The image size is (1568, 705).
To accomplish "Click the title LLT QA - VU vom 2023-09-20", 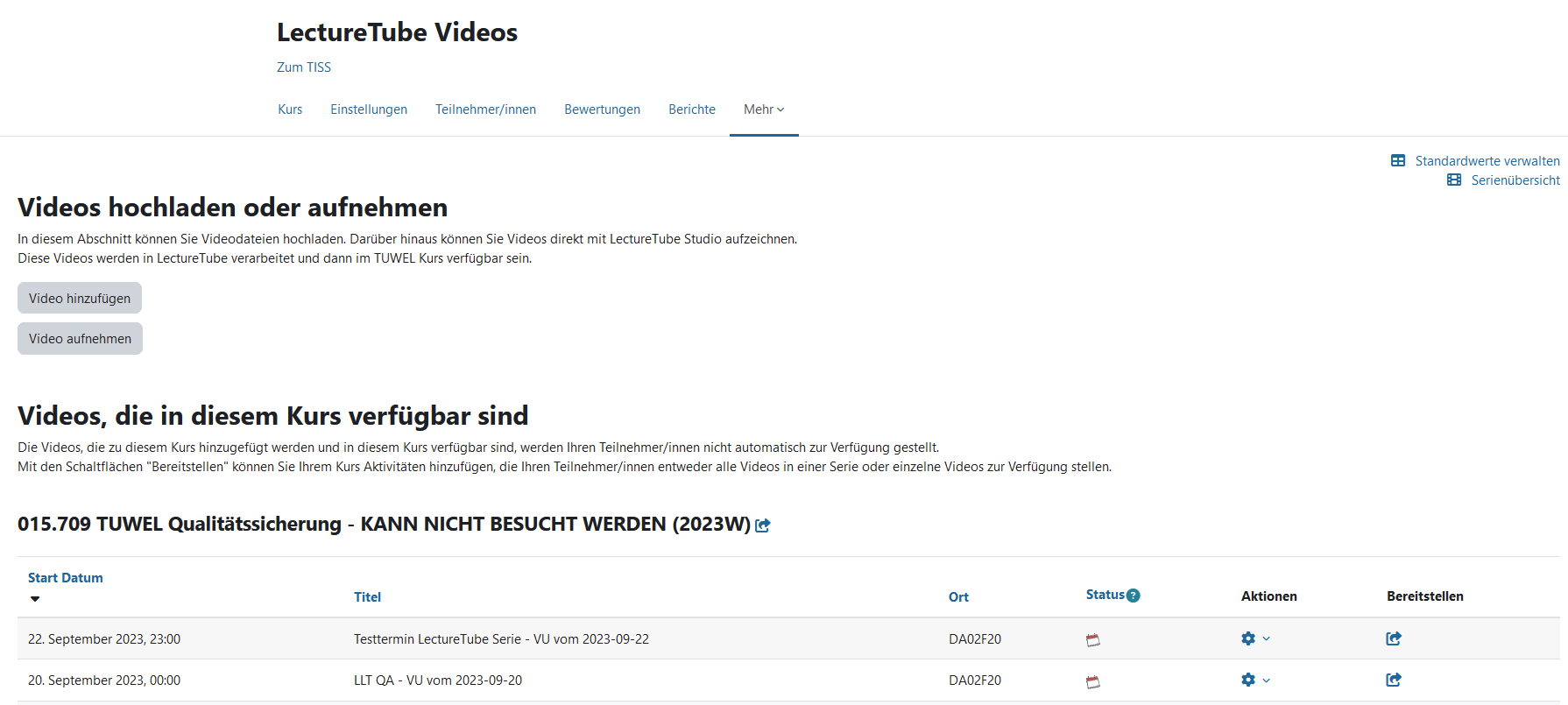I will 438,680.
